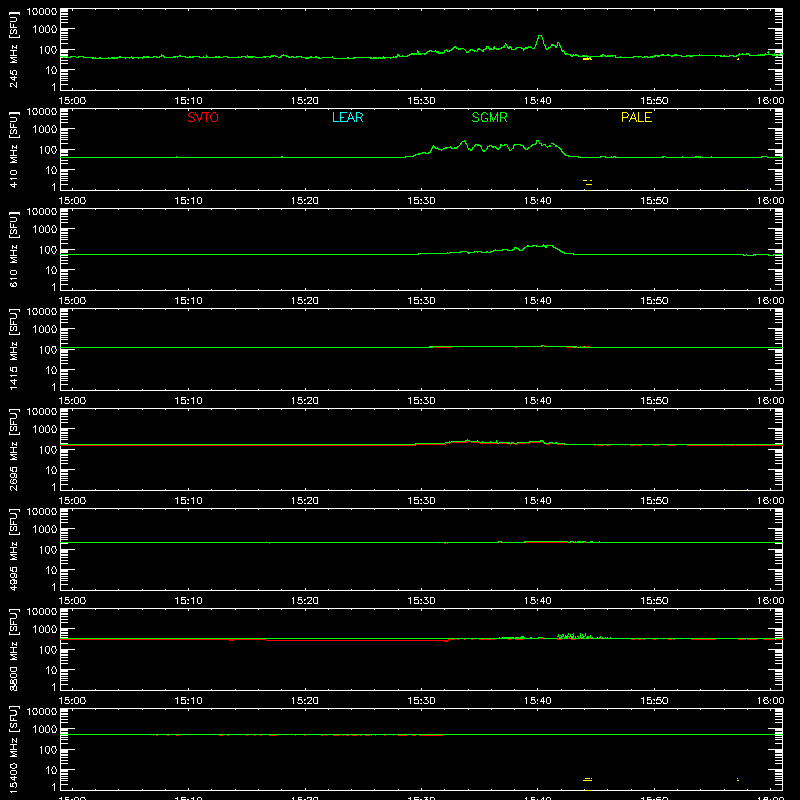Click the 8800 MHz noisy burst after 15:40
800x800 pixels.
pyautogui.click(x=576, y=636)
